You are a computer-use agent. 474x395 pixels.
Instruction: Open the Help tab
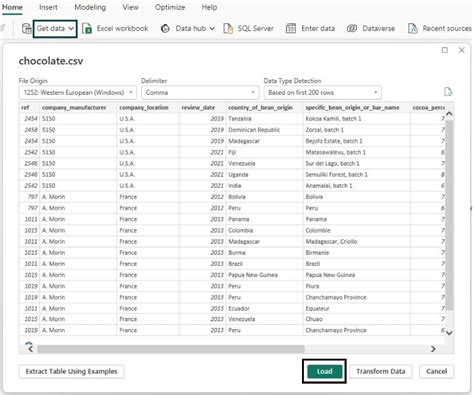click(209, 7)
